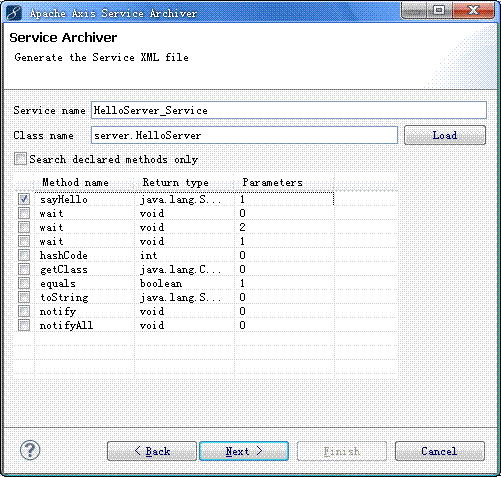Image resolution: width=501 pixels, height=477 pixels.
Task: Check the getClass method checkbox
Action: coord(24,269)
